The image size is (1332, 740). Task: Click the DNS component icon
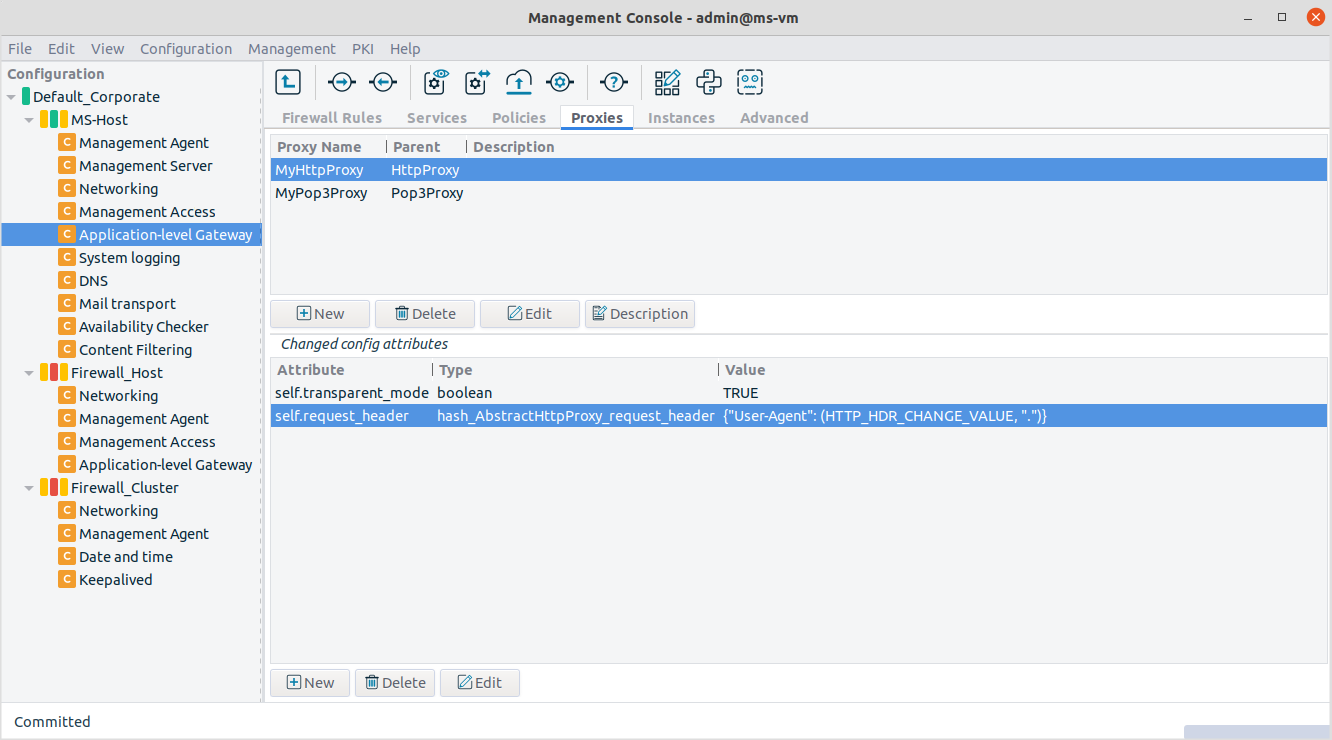pyautogui.click(x=67, y=281)
